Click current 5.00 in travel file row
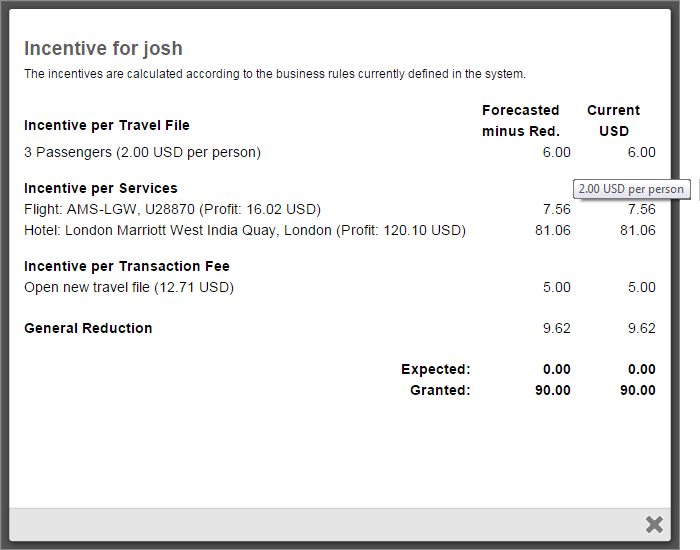This screenshot has width=700, height=550. click(642, 287)
